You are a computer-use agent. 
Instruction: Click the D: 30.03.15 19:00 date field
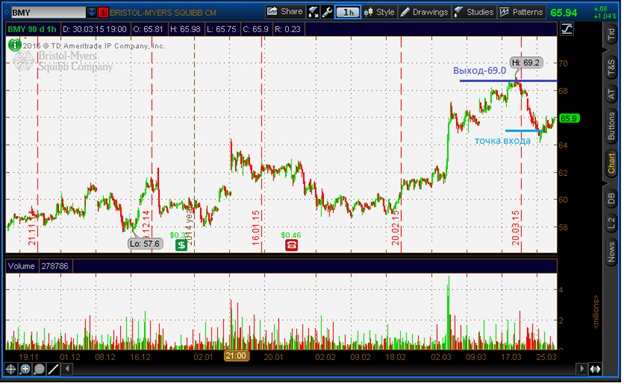click(x=95, y=29)
